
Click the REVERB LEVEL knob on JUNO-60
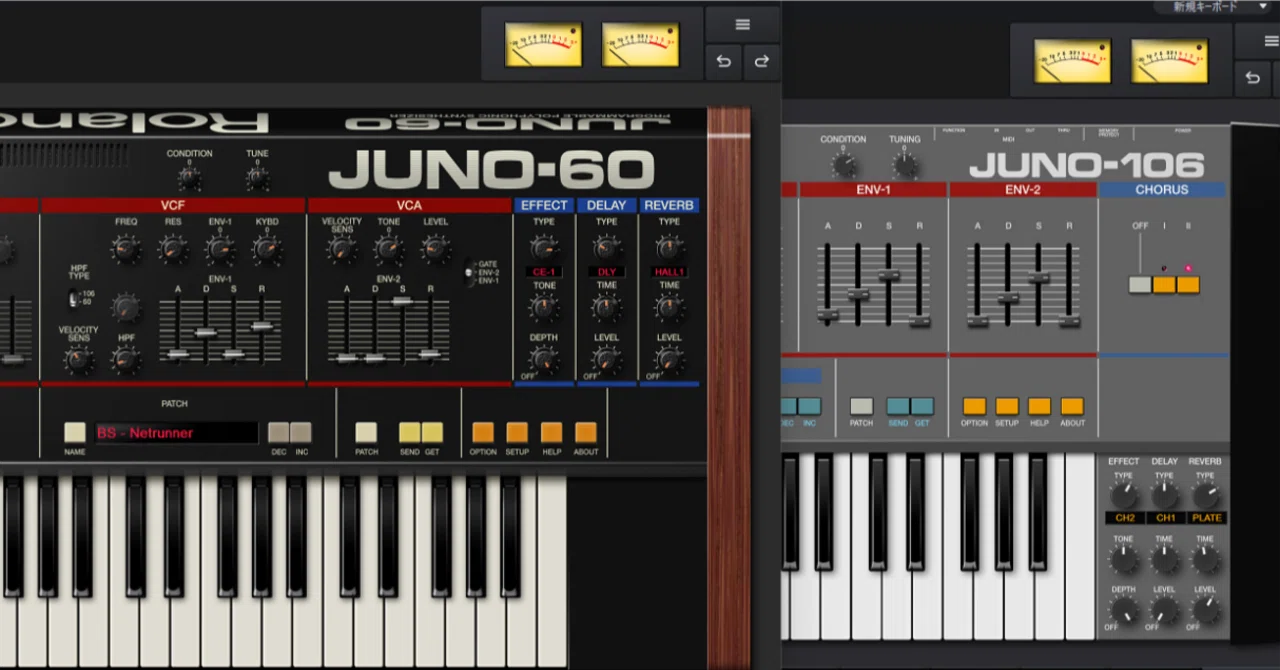(669, 360)
